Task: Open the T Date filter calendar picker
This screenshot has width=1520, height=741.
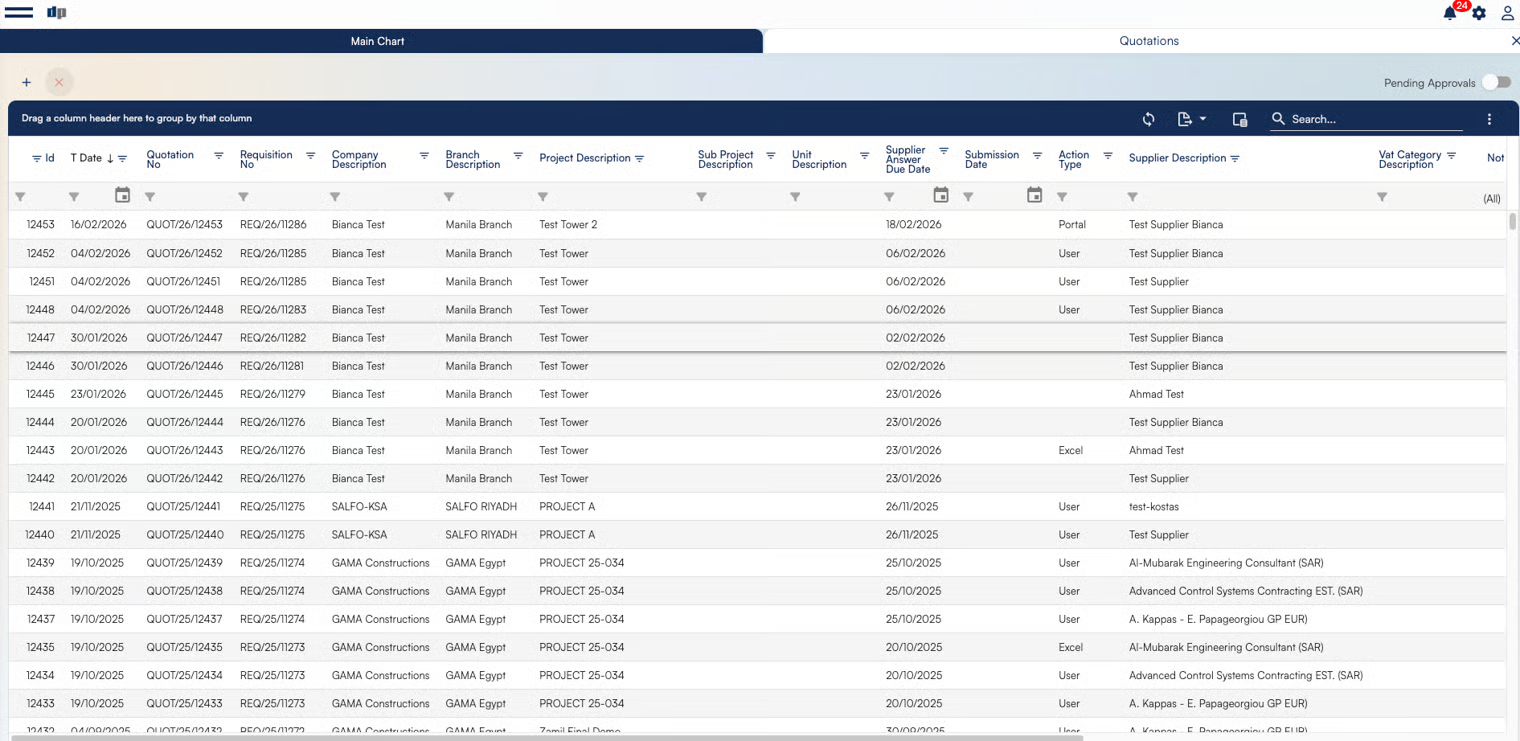Action: pyautogui.click(x=122, y=196)
